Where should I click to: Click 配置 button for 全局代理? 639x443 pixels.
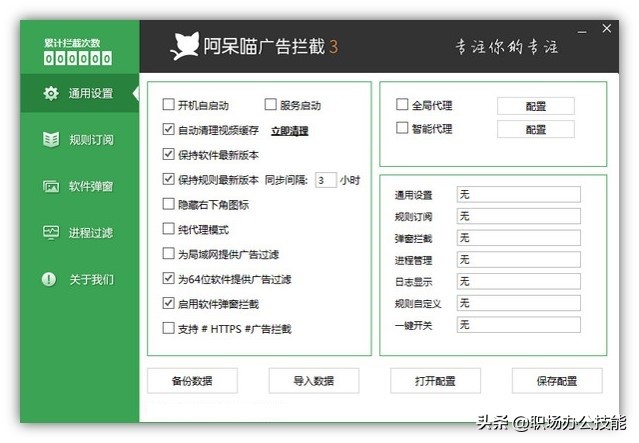[x=535, y=106]
